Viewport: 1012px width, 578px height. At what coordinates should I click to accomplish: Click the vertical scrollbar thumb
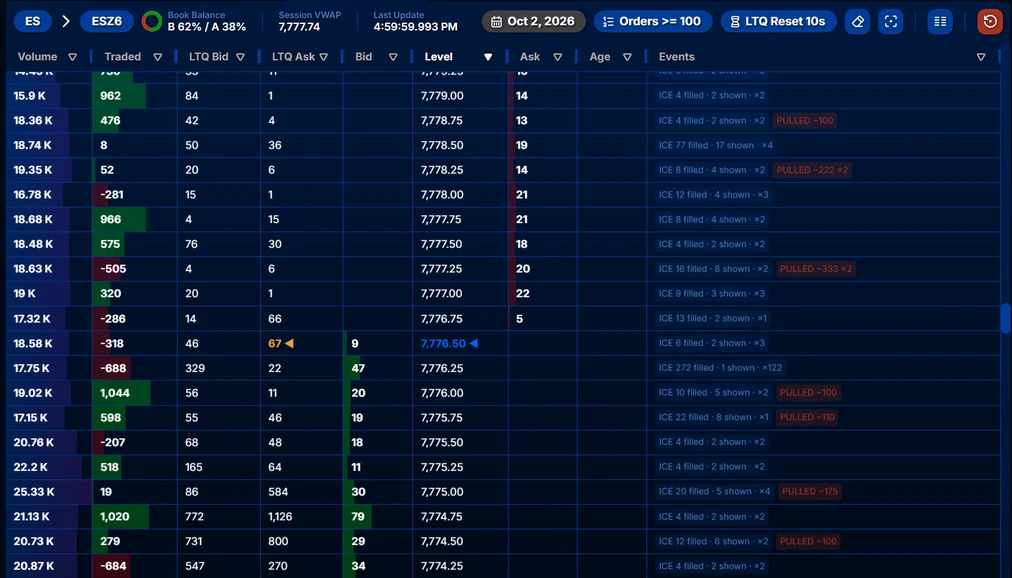tap(1006, 318)
